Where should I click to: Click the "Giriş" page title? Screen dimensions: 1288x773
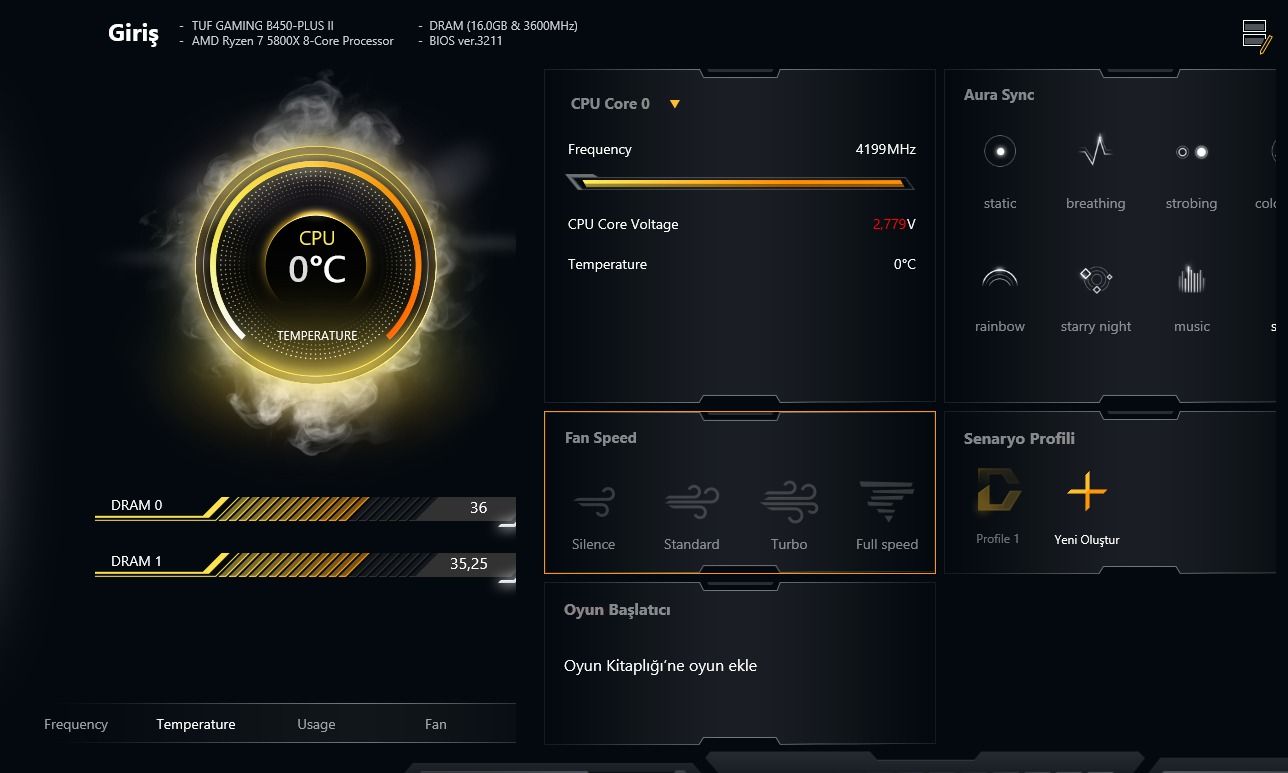click(x=133, y=34)
